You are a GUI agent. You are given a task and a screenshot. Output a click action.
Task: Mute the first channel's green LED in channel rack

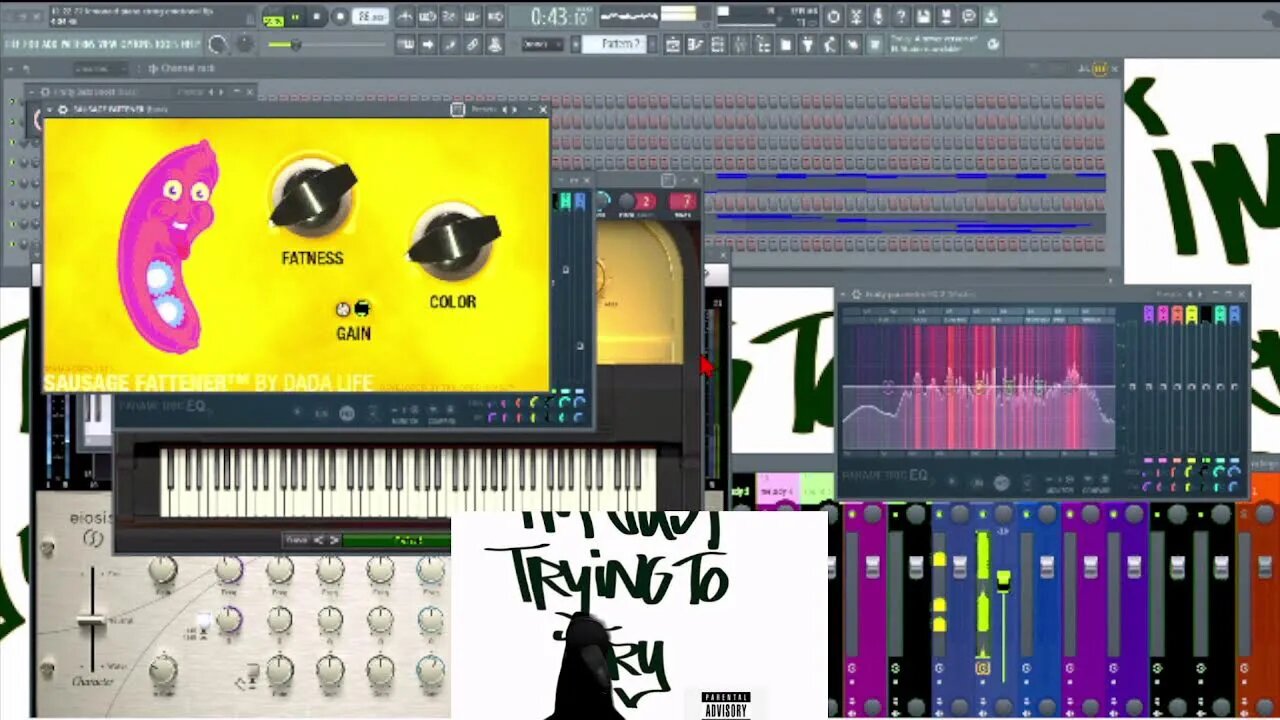click(x=12, y=101)
